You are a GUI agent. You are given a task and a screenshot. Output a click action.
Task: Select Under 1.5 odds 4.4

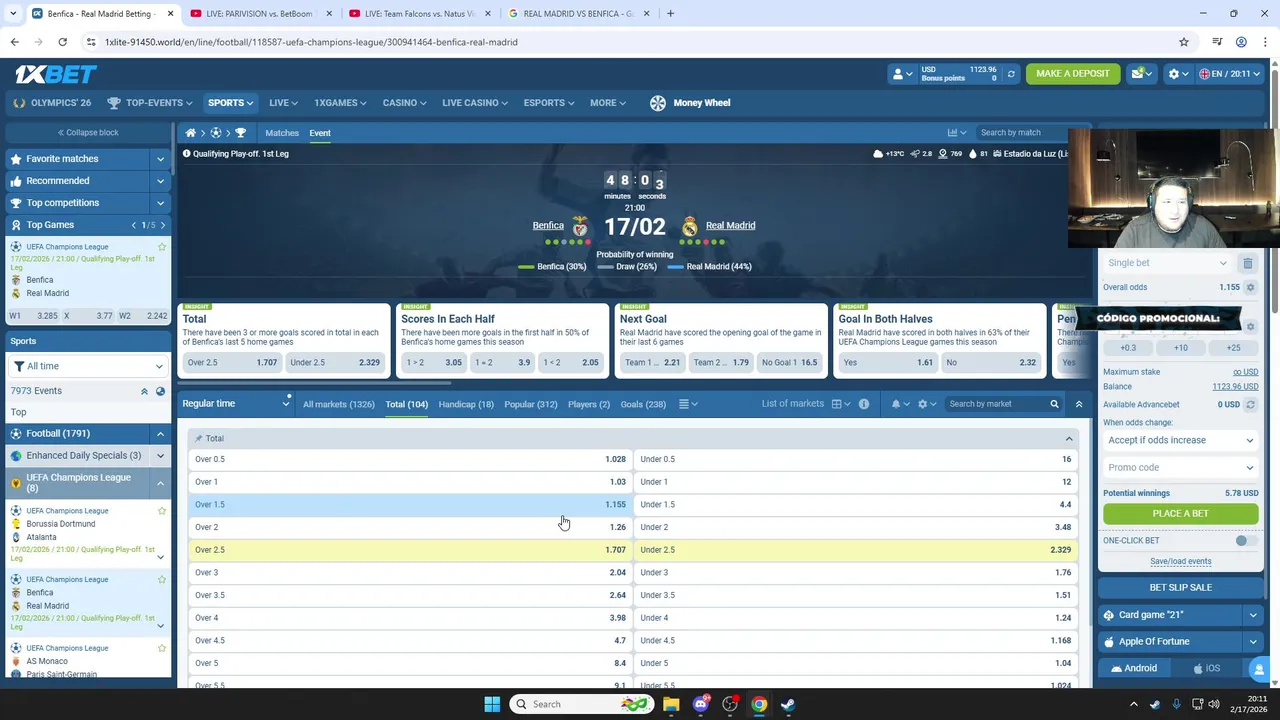855,504
